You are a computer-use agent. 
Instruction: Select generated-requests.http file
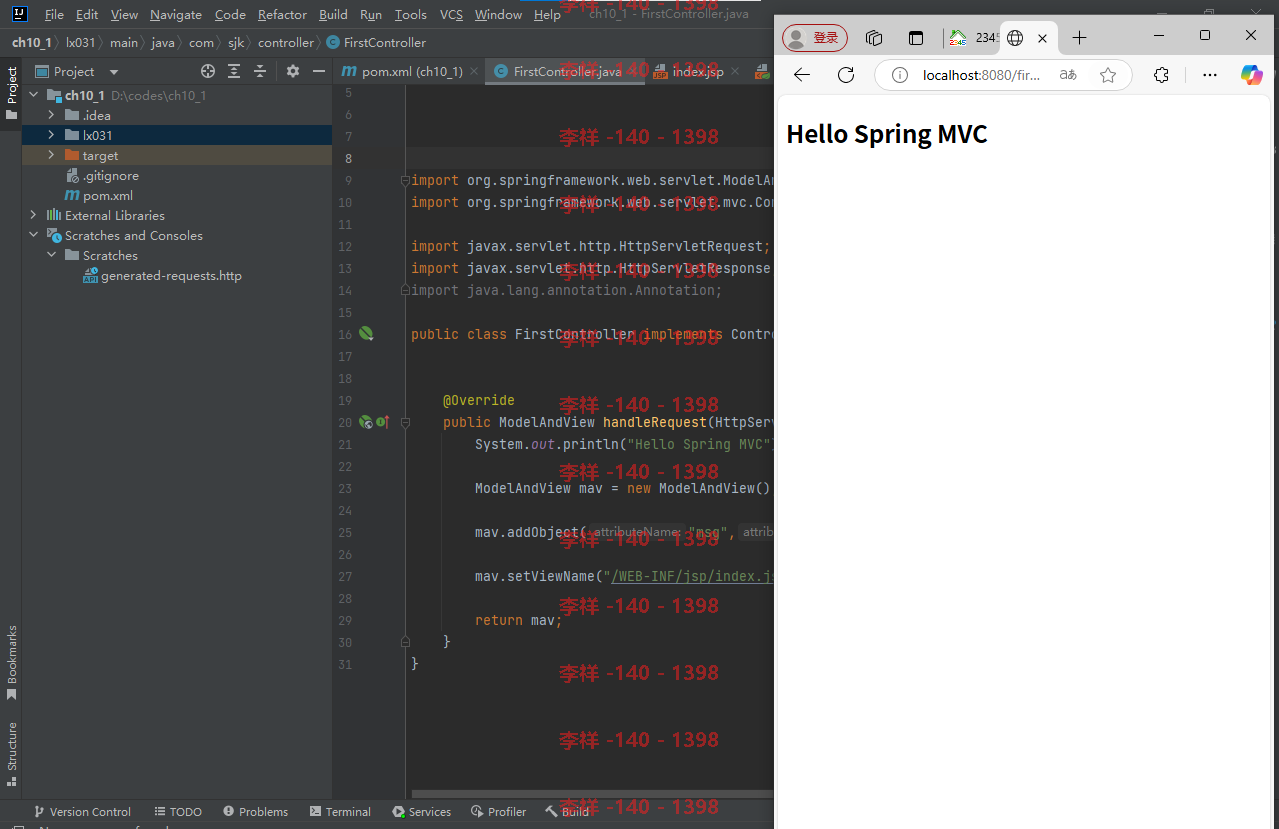tap(162, 275)
